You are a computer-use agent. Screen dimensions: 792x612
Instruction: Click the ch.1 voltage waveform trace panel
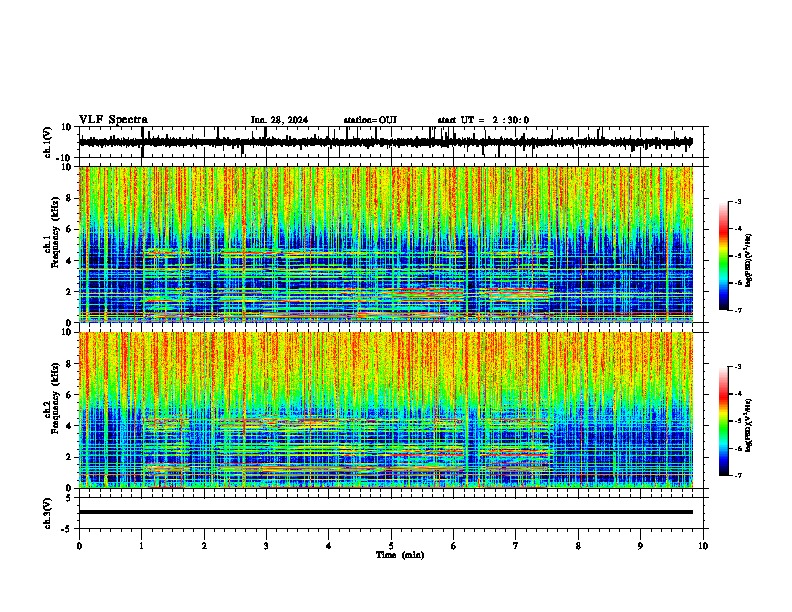(391, 142)
